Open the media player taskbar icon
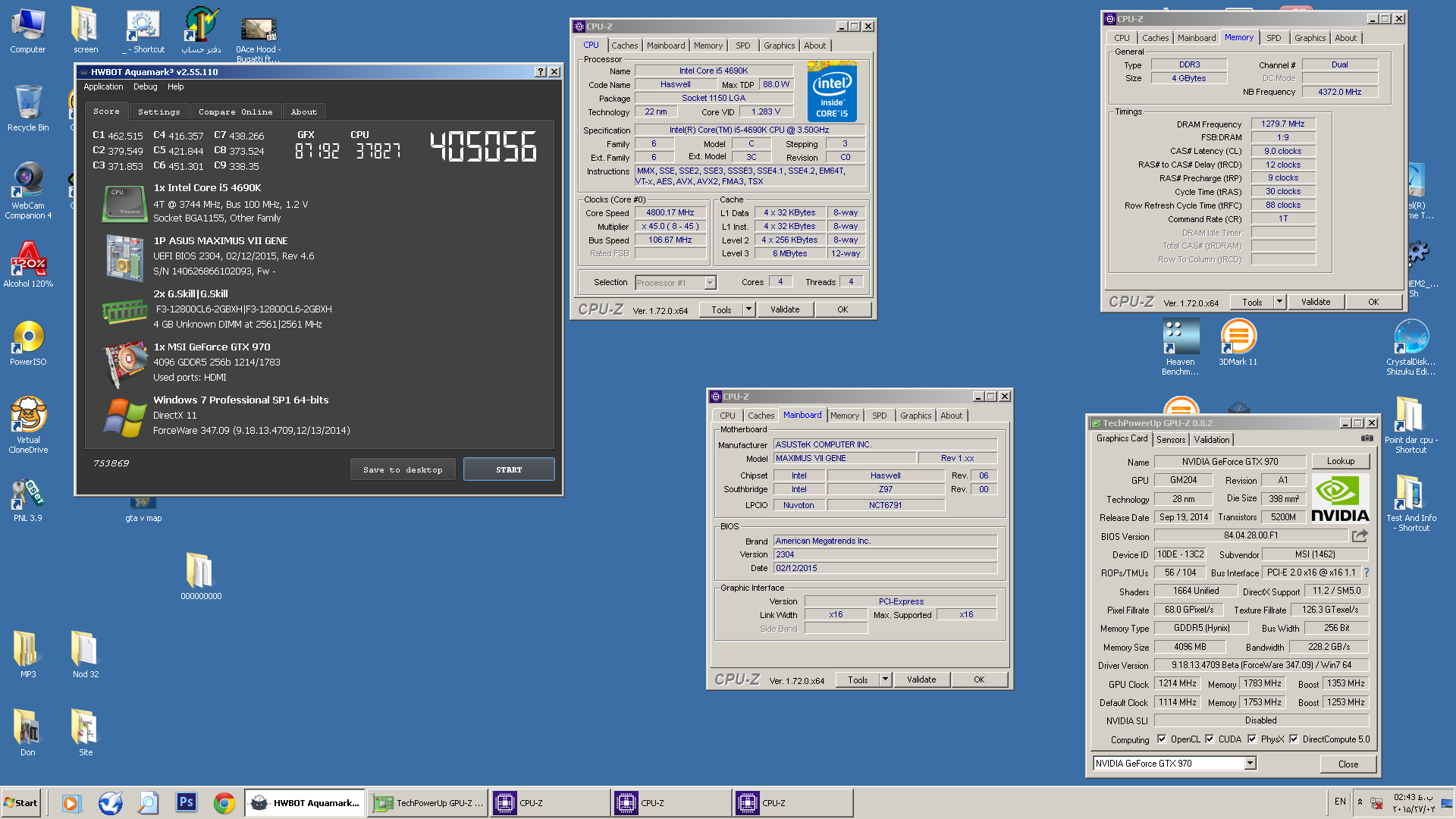This screenshot has height=819, width=1456. (71, 802)
